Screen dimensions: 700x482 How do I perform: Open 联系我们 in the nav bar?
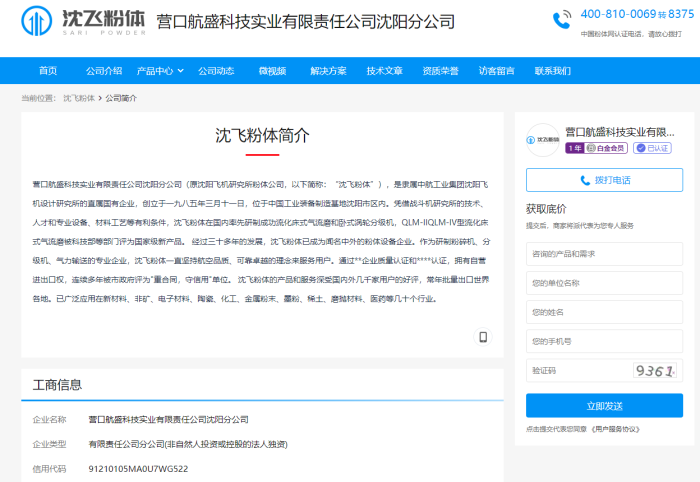tap(553, 71)
